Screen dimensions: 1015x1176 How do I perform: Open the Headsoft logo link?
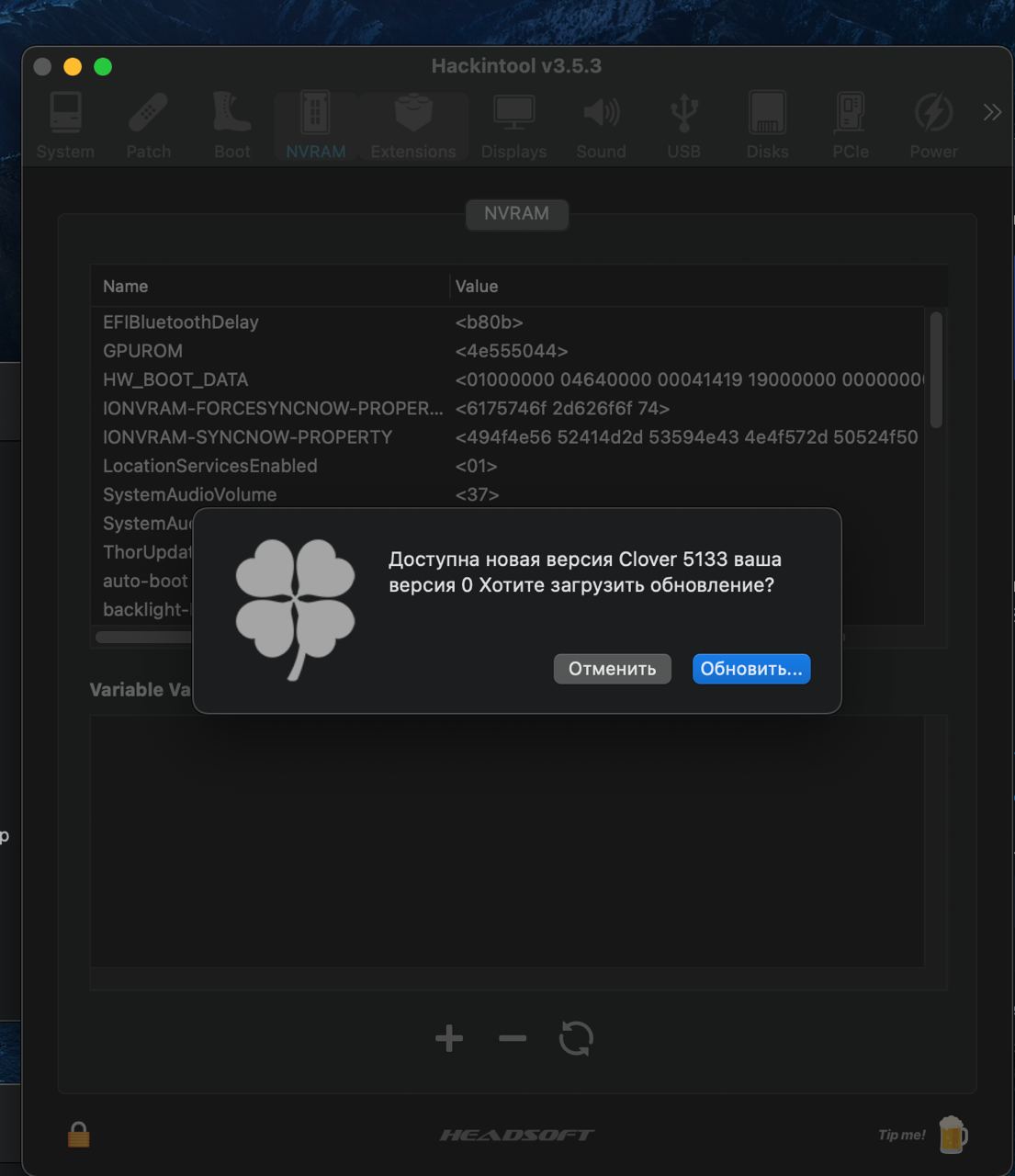(516, 1136)
